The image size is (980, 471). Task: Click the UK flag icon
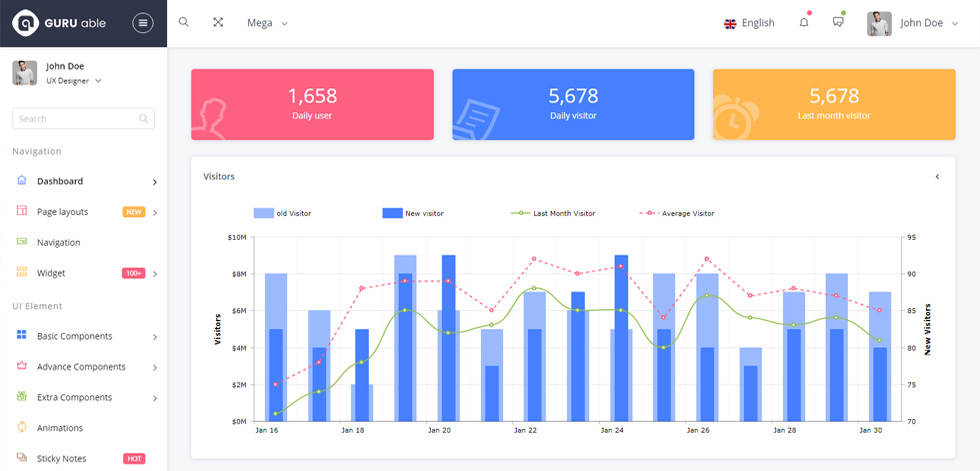(730, 24)
